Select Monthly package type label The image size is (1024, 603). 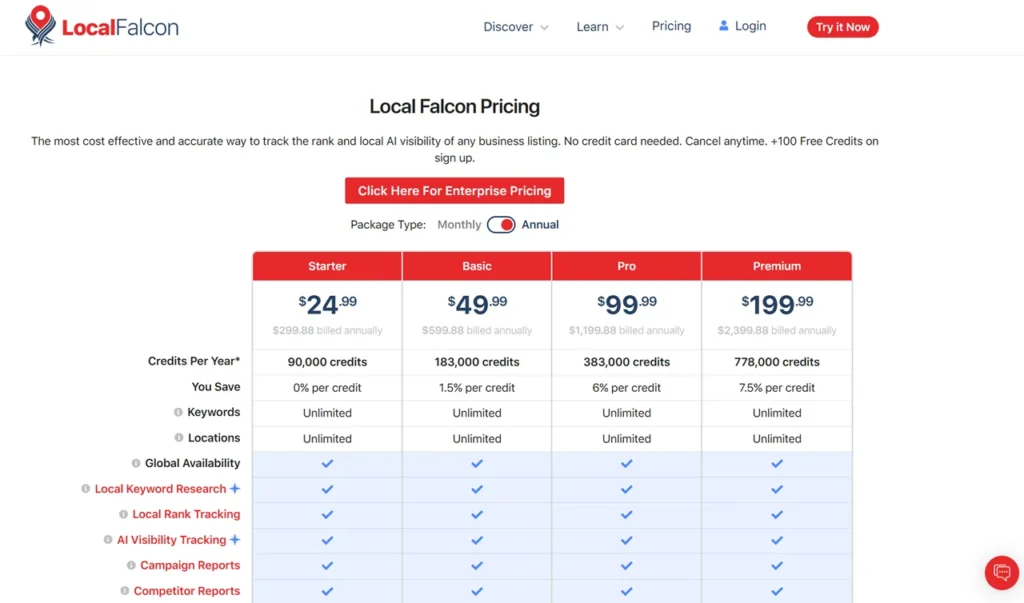tap(459, 225)
